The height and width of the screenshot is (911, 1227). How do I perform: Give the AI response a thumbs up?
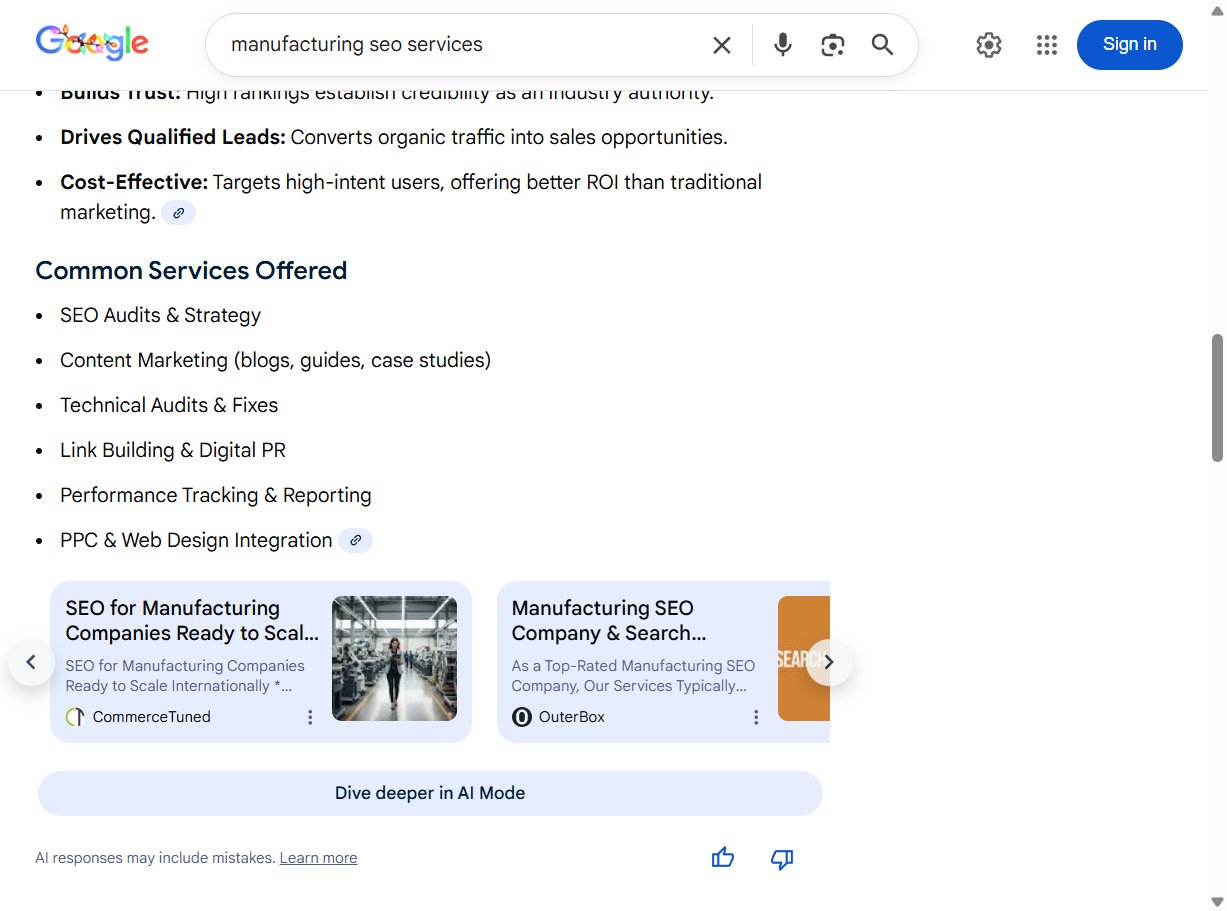point(722,858)
